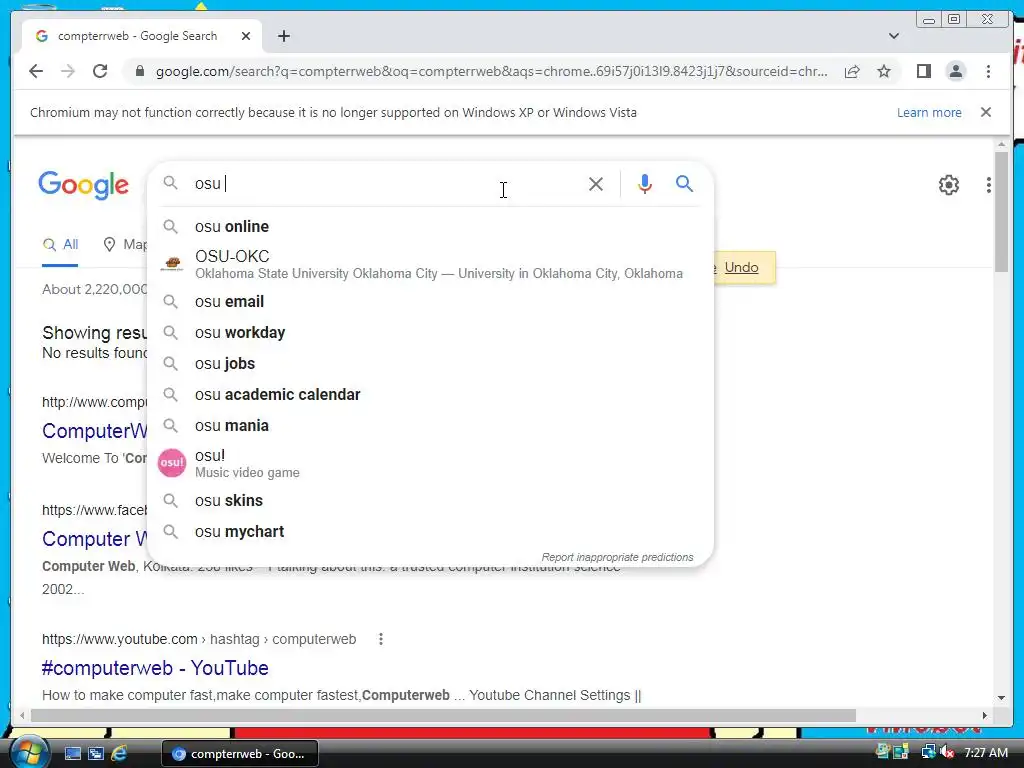Select the OSU-OKC university suggestion
This screenshot has height=768, width=1024.
pyautogui.click(x=431, y=264)
